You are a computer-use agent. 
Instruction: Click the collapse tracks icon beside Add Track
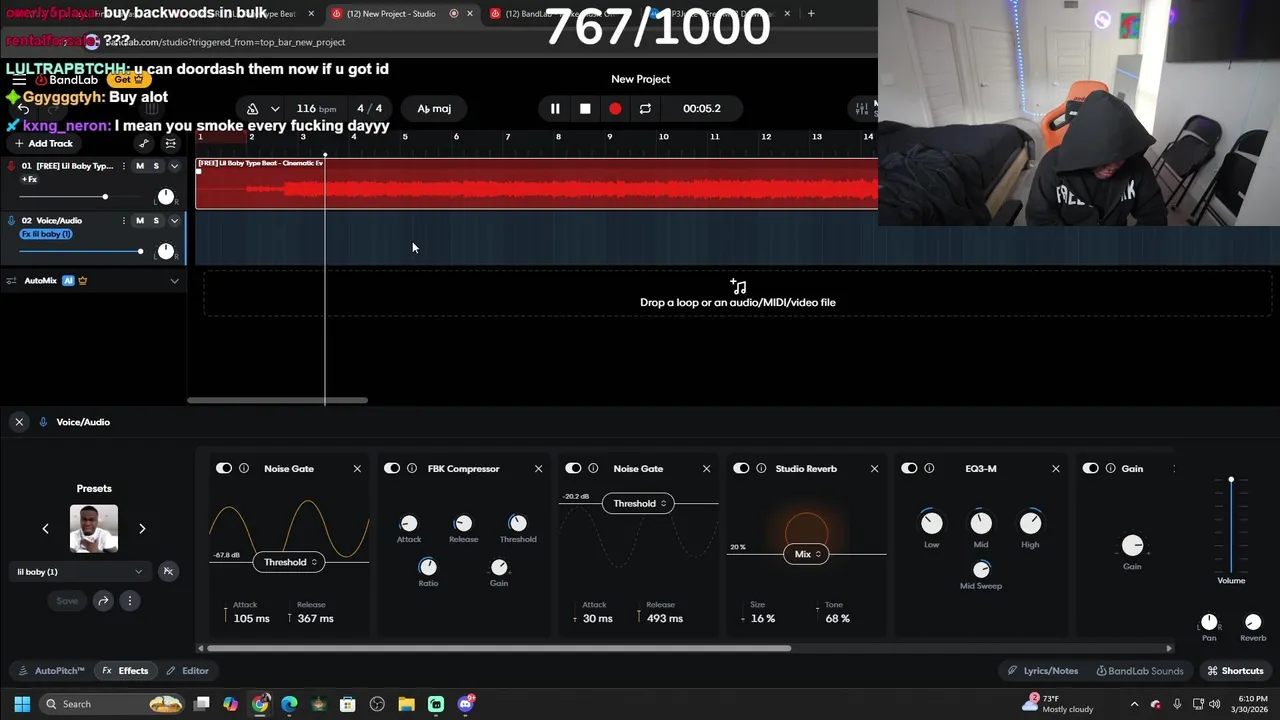pyautogui.click(x=170, y=143)
